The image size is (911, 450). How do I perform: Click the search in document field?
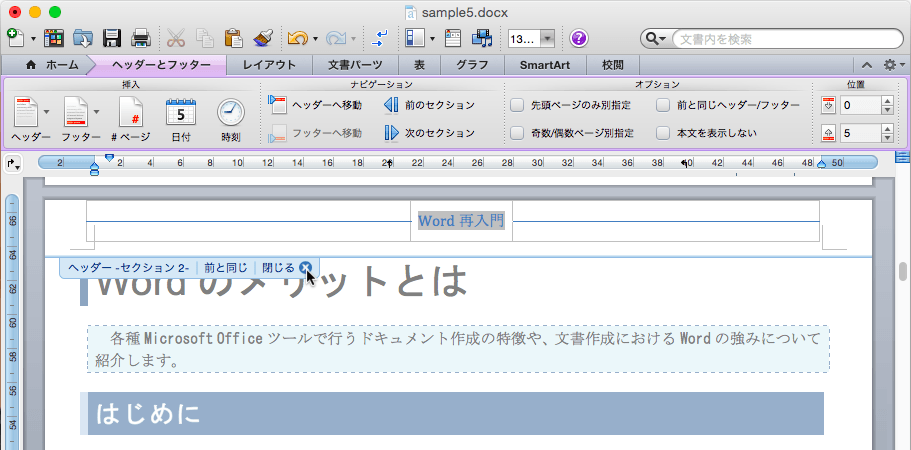[787, 39]
